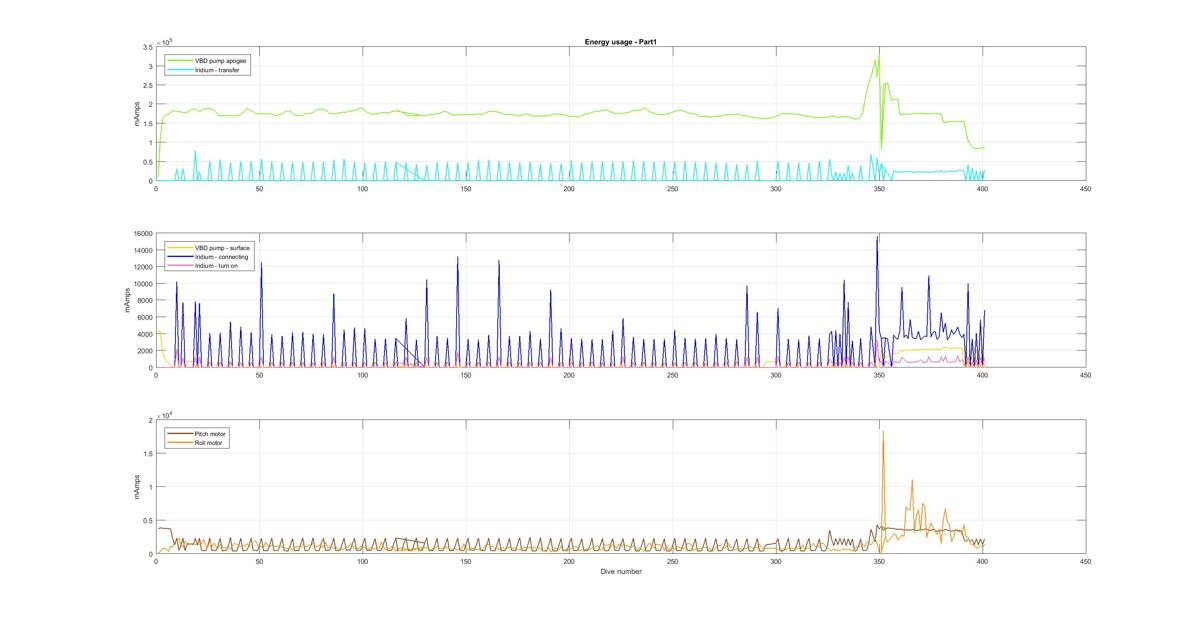The width and height of the screenshot is (1200, 622).
Task: Click the 3.5 y-axis tick label
Action: (x=147, y=48)
